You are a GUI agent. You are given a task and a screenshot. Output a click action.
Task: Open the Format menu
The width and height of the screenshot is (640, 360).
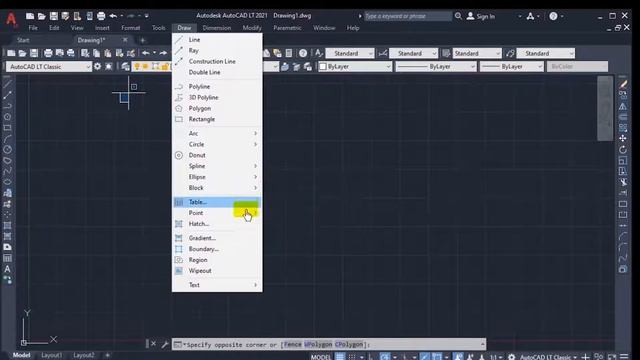pos(131,28)
